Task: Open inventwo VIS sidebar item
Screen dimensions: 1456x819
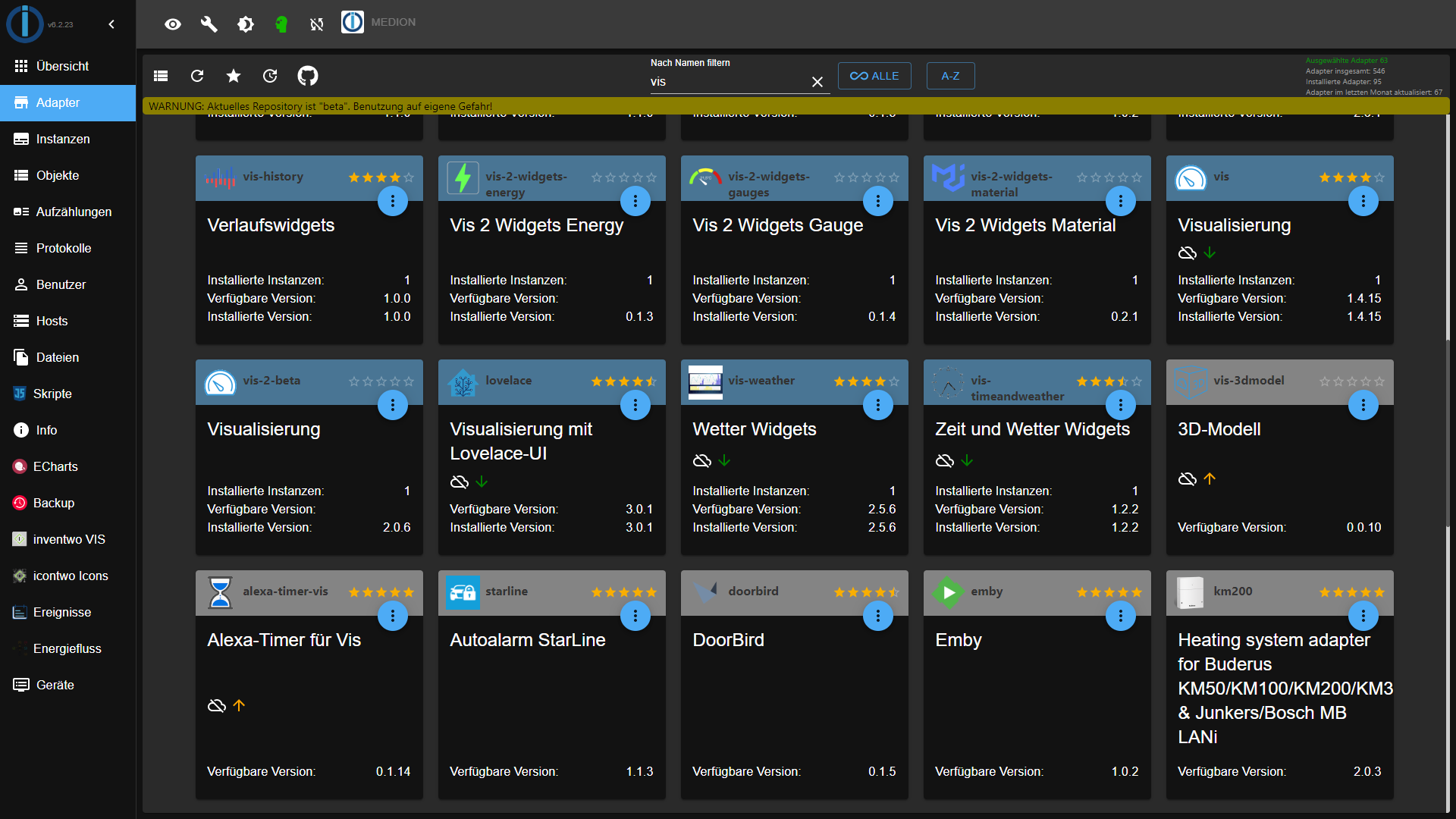Action: (x=68, y=539)
